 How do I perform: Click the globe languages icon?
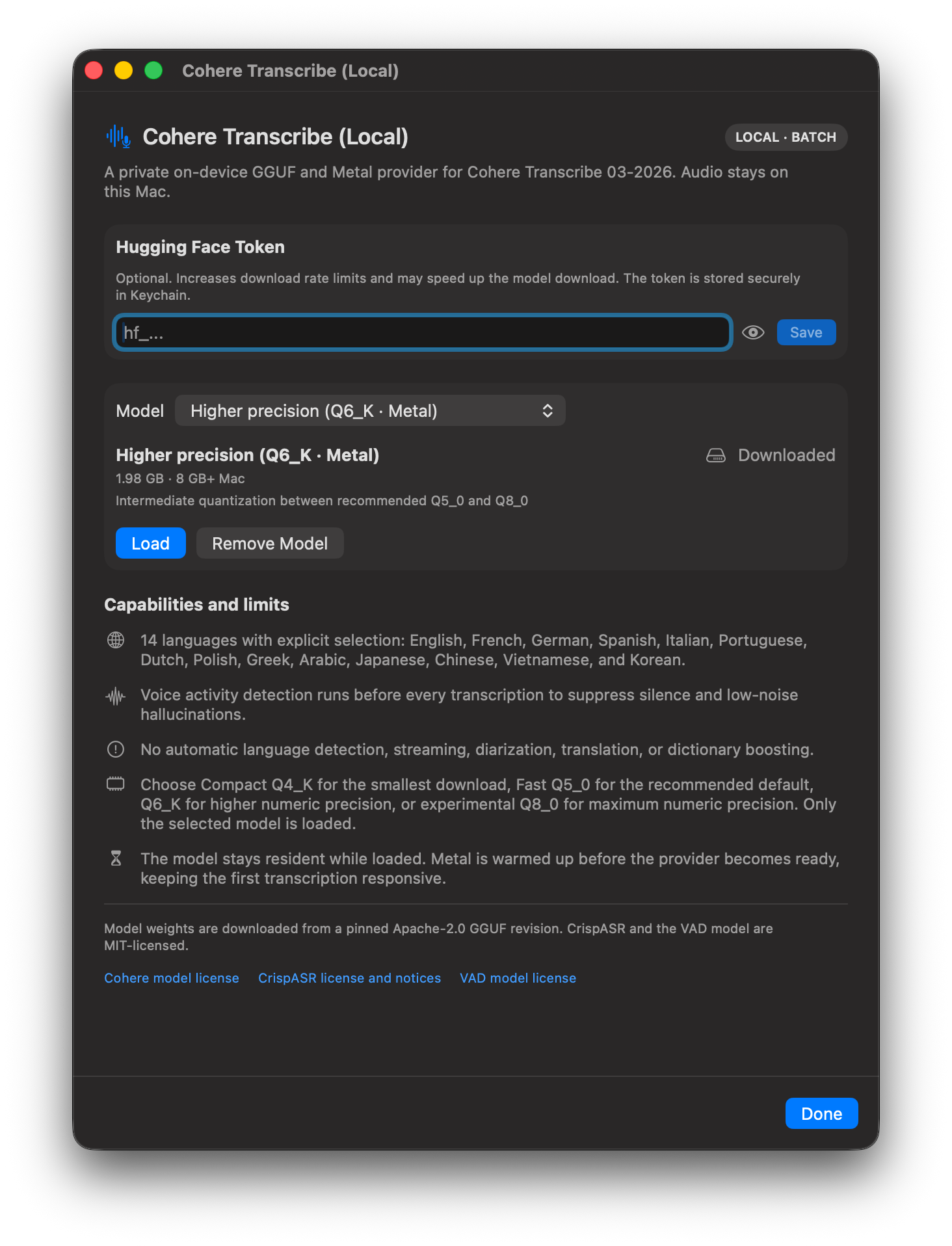(116, 640)
